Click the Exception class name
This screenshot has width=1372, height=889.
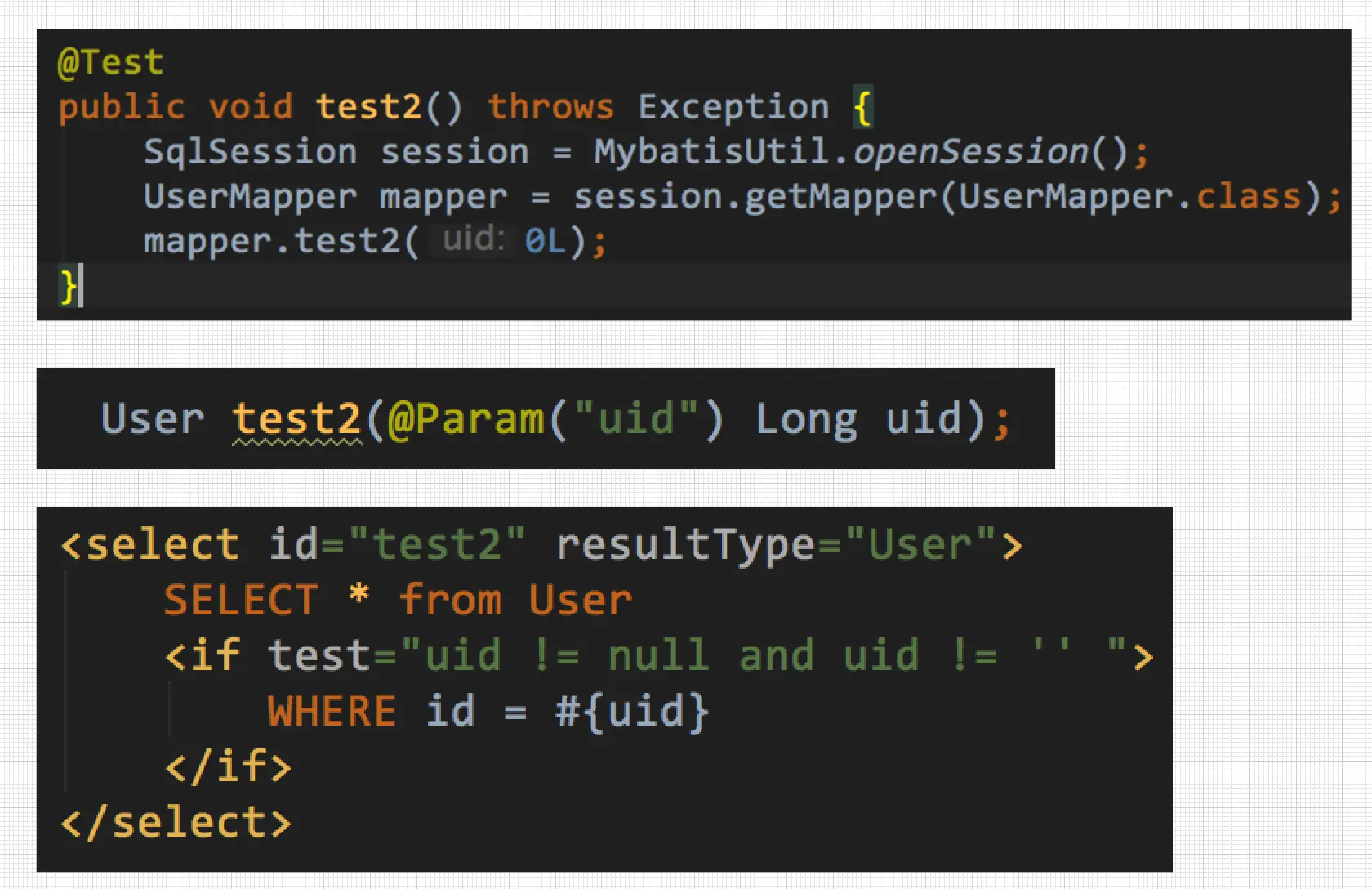click(733, 107)
